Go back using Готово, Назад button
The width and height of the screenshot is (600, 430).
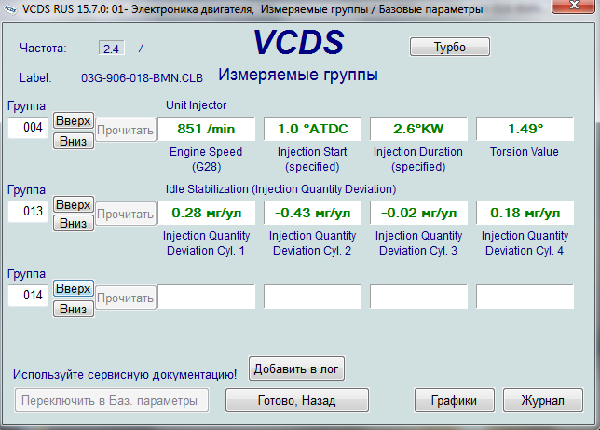tap(297, 400)
